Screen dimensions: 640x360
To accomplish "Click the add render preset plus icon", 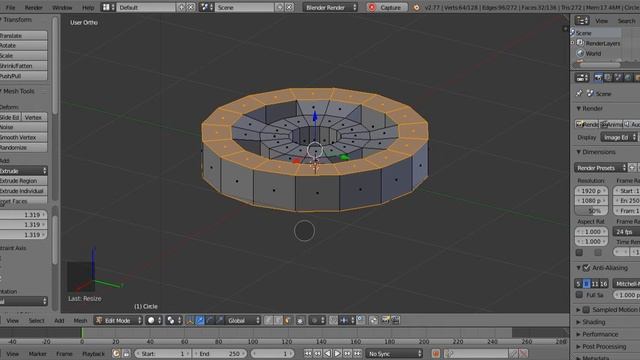I will pos(632,168).
